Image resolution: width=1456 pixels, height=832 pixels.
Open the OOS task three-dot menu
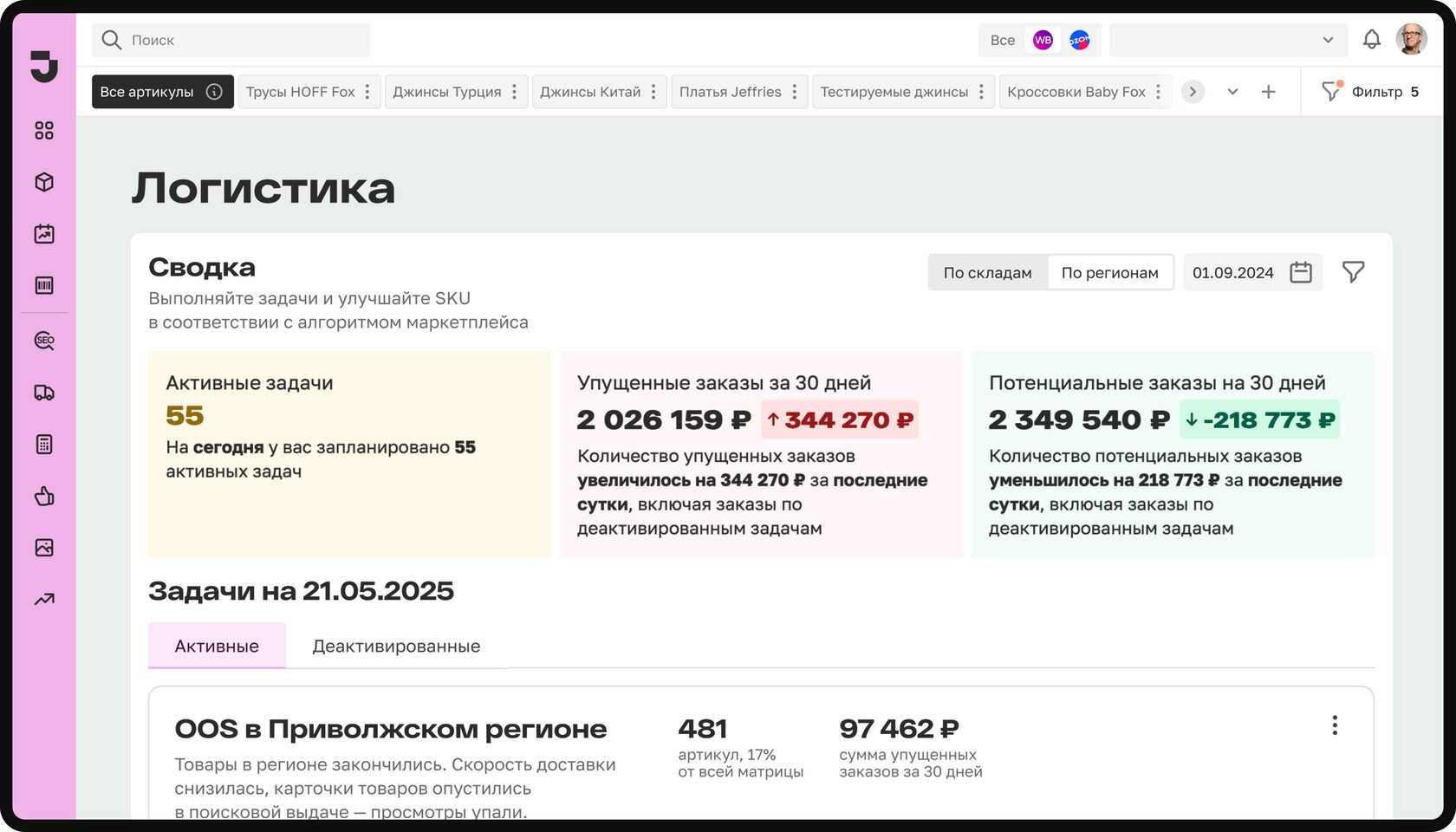pos(1335,725)
